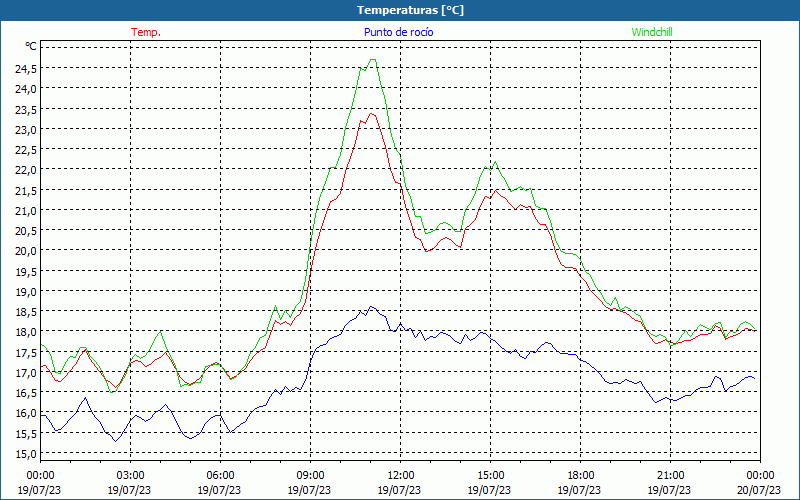This screenshot has height=500, width=800.
Task: Click the 15,5 y-axis value
Action: 26,433
